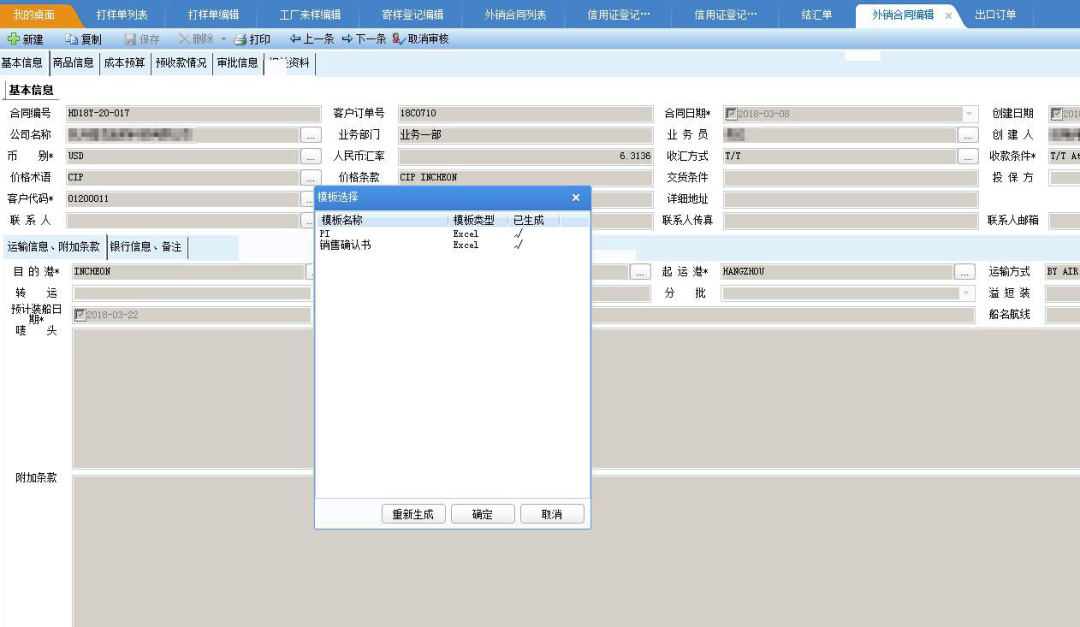Toggle the 预计装船日期 checkbox

80,315
